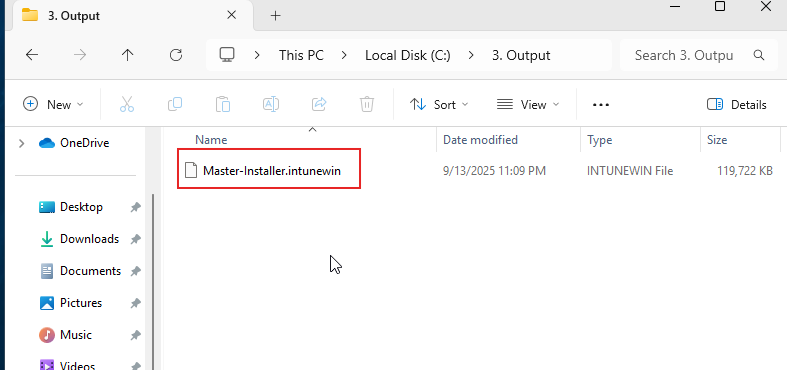The image size is (787, 370).
Task: Click the Rename icon in toolbar
Action: click(x=271, y=104)
